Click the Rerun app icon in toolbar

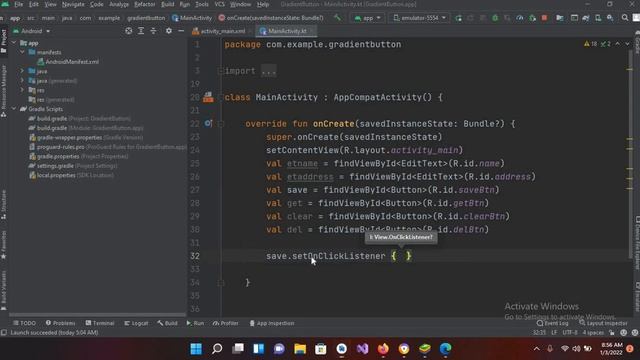point(458,18)
